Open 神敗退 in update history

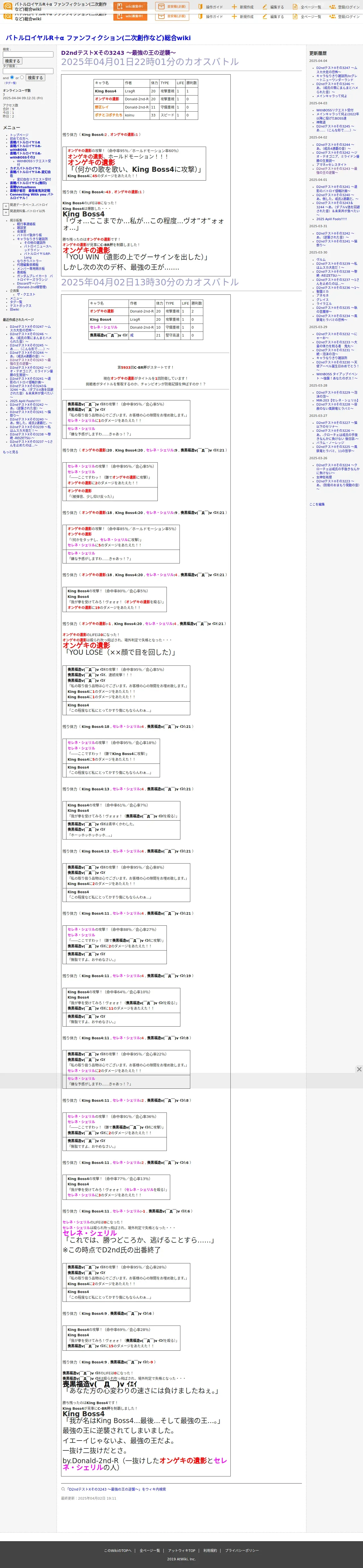coord(321,122)
